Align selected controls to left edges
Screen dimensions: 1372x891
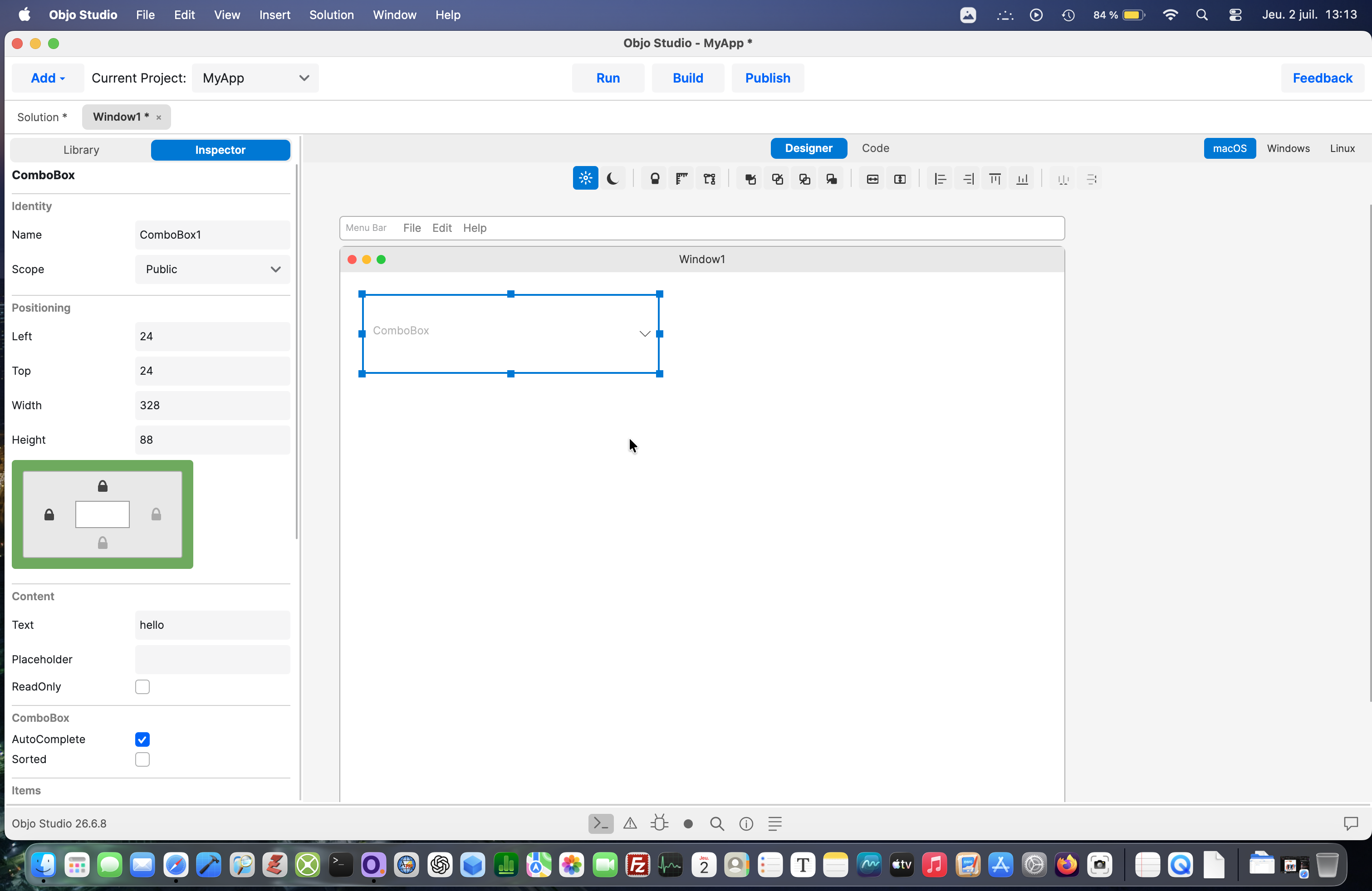tap(940, 179)
